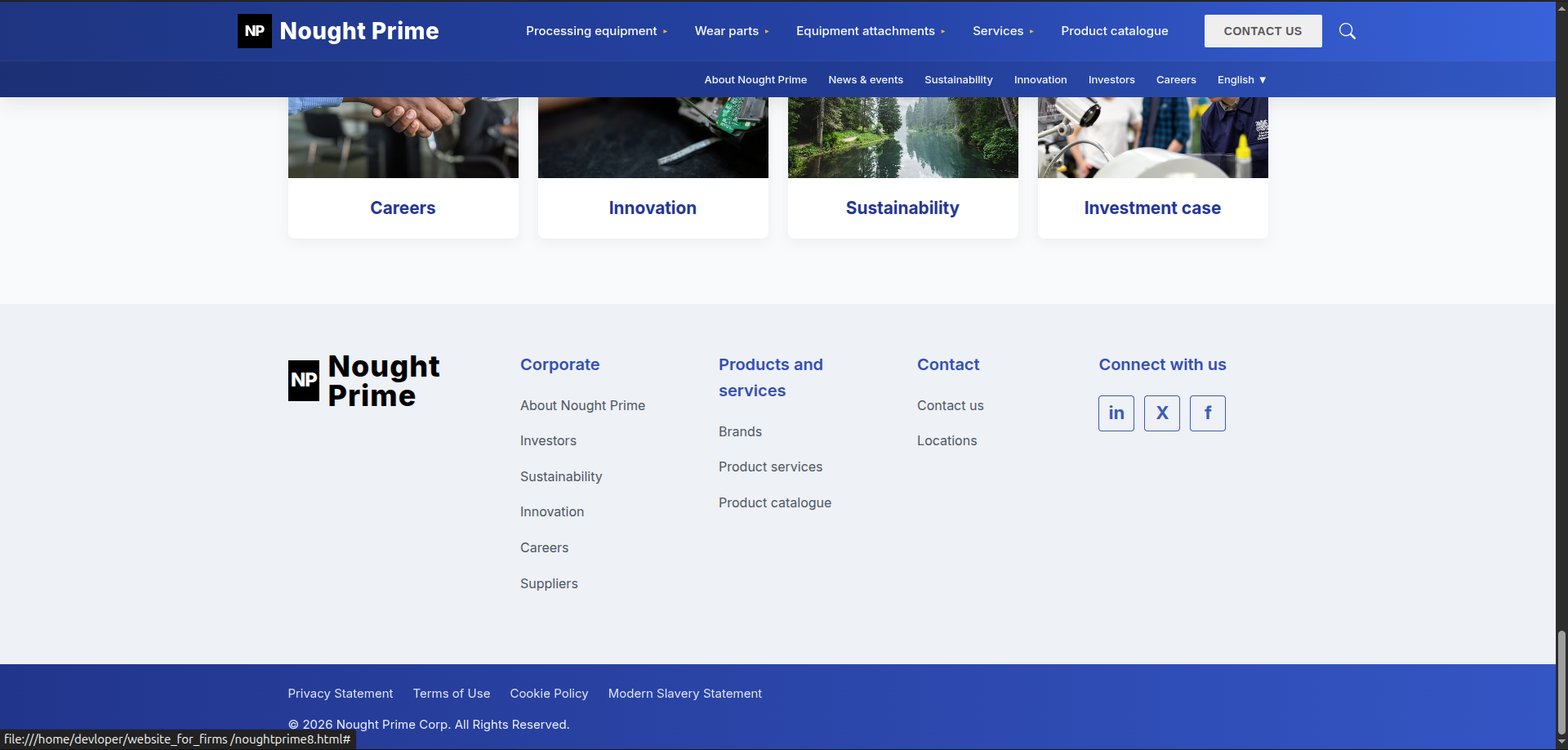Open the English language dropdown
The image size is (1568, 750).
[x=1241, y=80]
